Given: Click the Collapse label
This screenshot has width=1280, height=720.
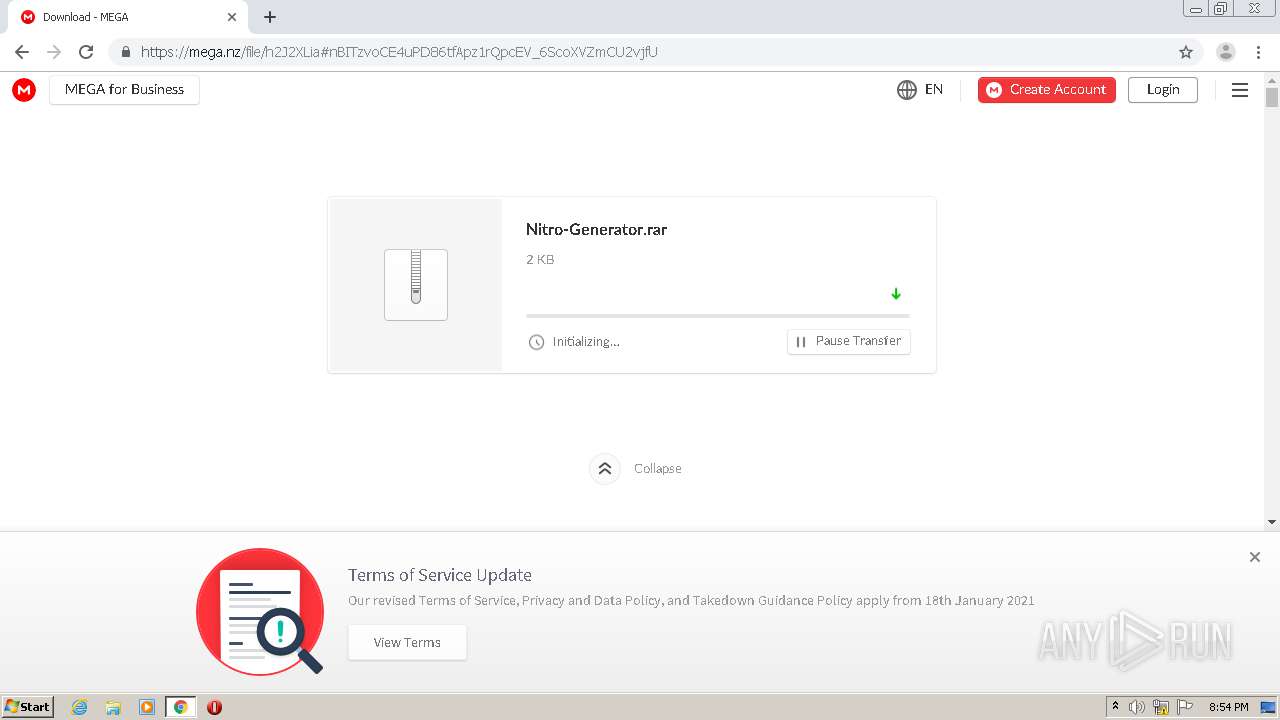Looking at the screenshot, I should [x=658, y=468].
